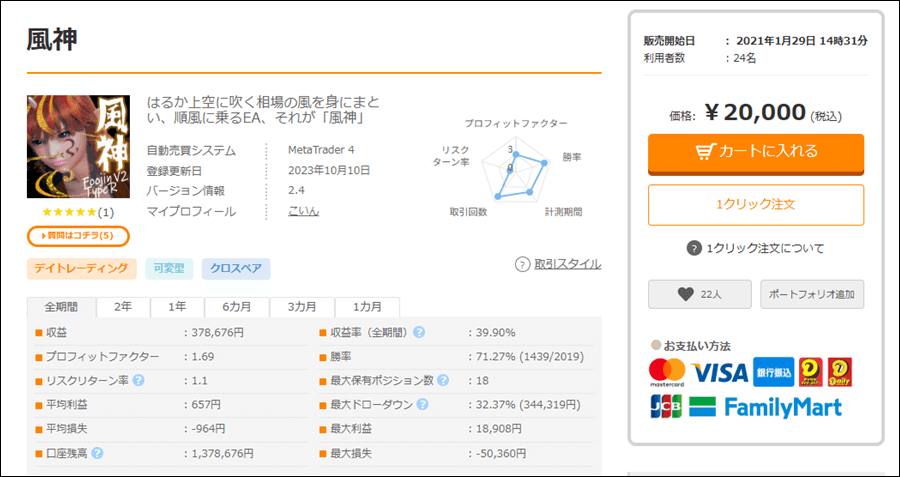Switch to the 全期間 tab
The width and height of the screenshot is (900, 477).
tap(61, 307)
